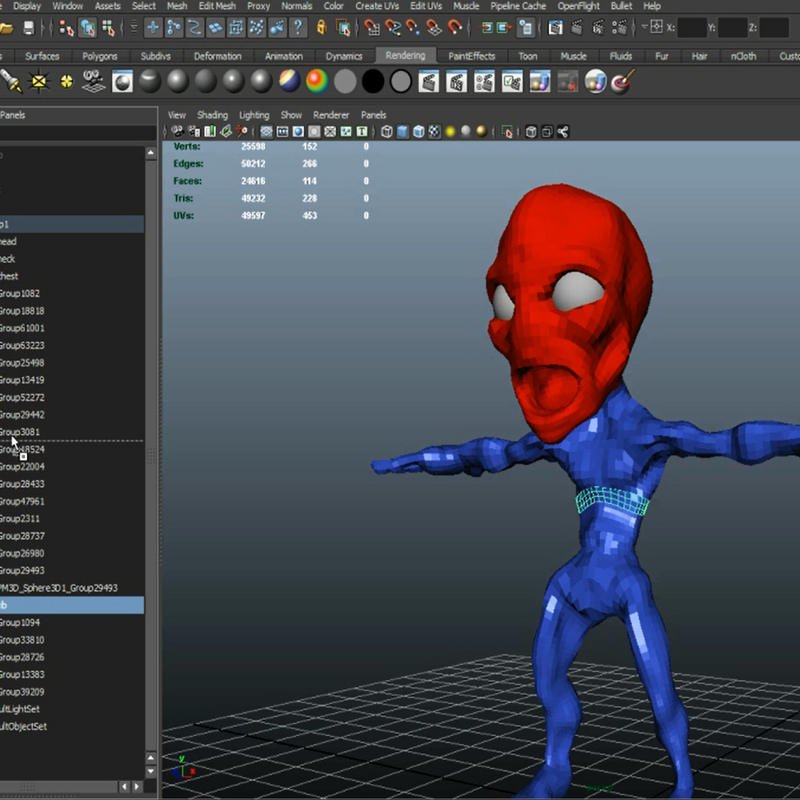
Task: Click the select camera viewport icon
Action: click(x=178, y=132)
